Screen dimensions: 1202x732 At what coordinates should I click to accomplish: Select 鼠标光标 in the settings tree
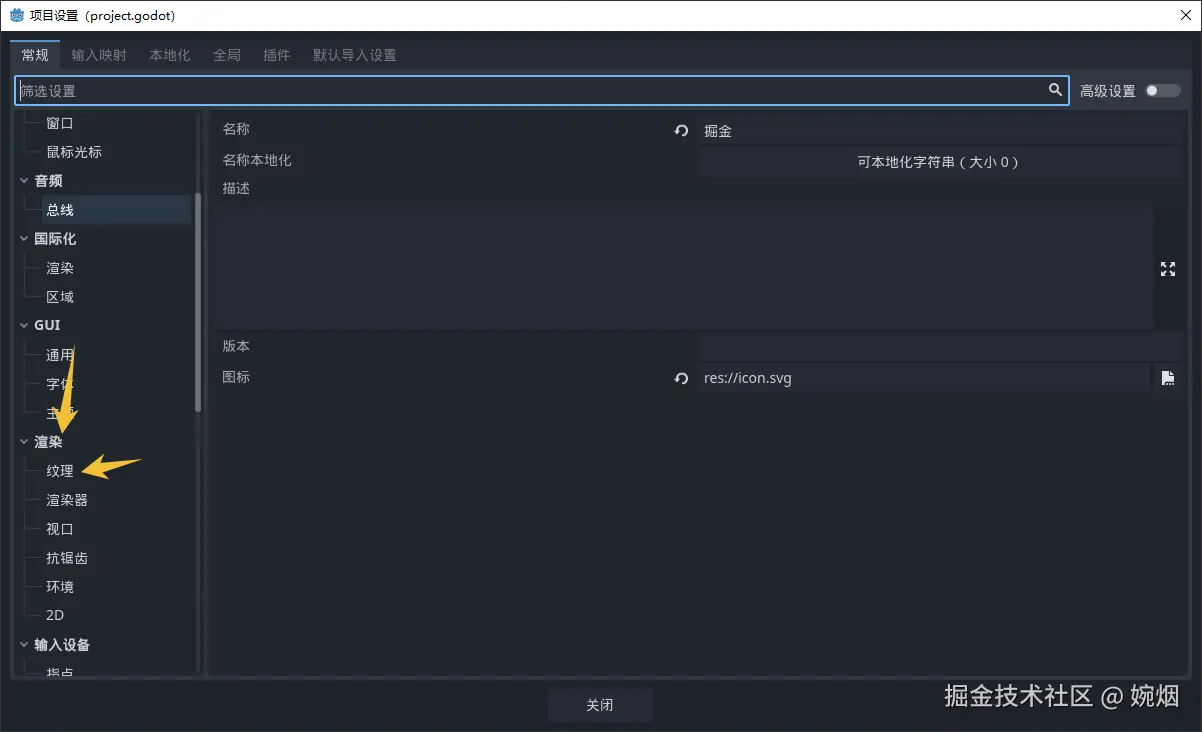74,152
